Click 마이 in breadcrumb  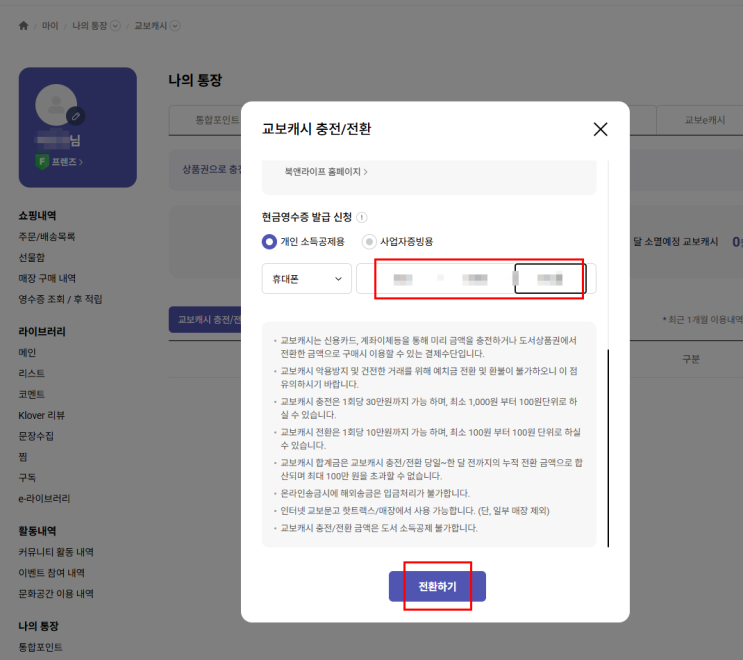coord(50,26)
